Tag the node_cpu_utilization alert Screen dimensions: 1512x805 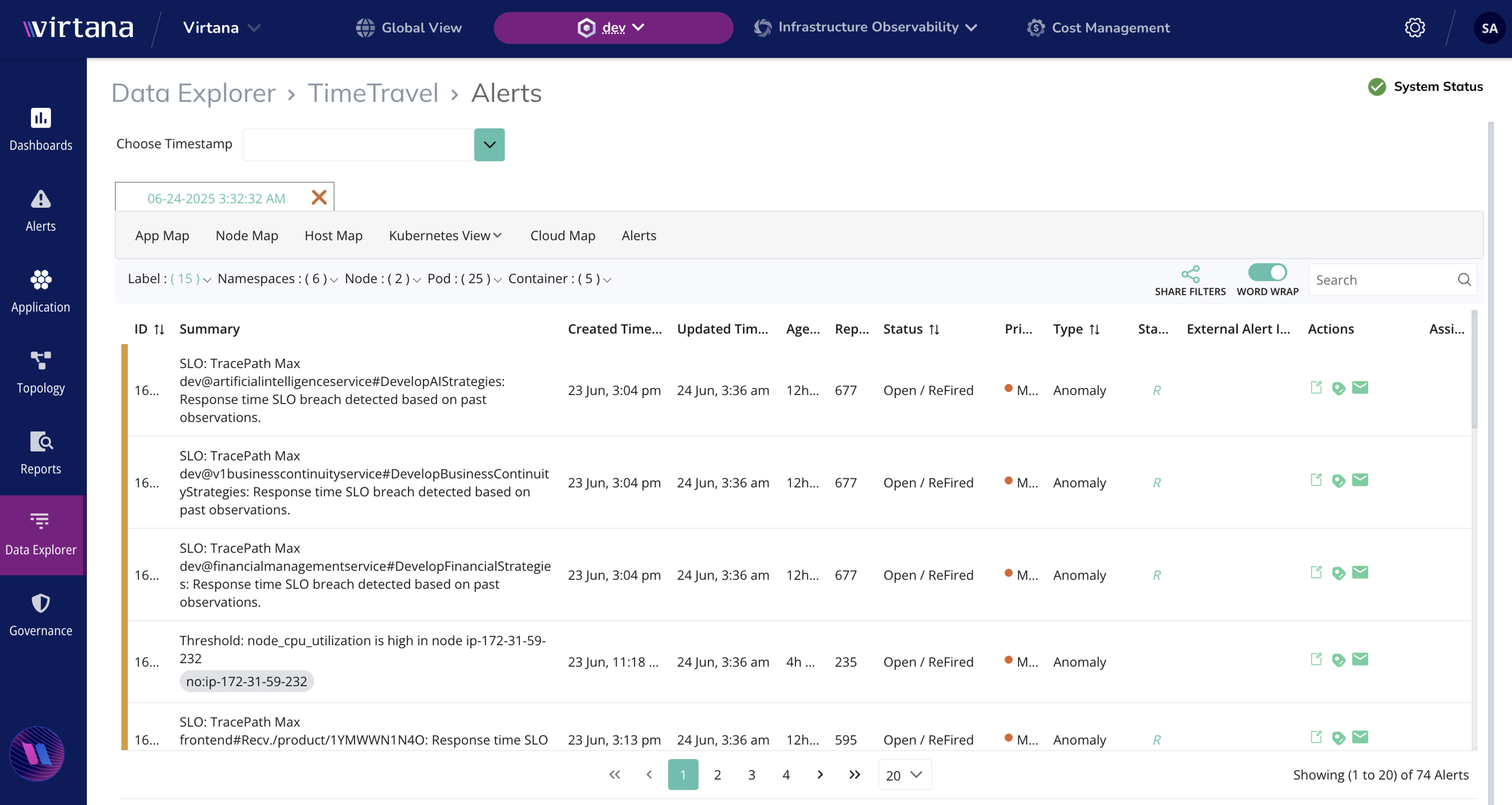pos(1338,659)
